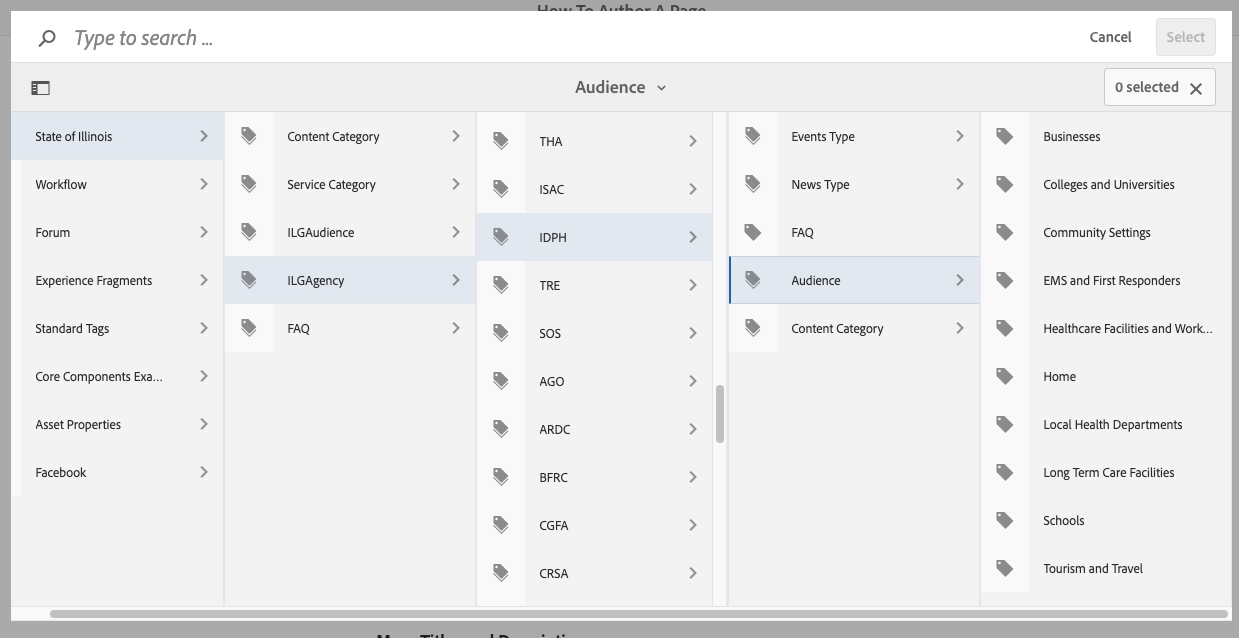Click the horizontal scrollbar at the bottom

[x=638, y=614]
